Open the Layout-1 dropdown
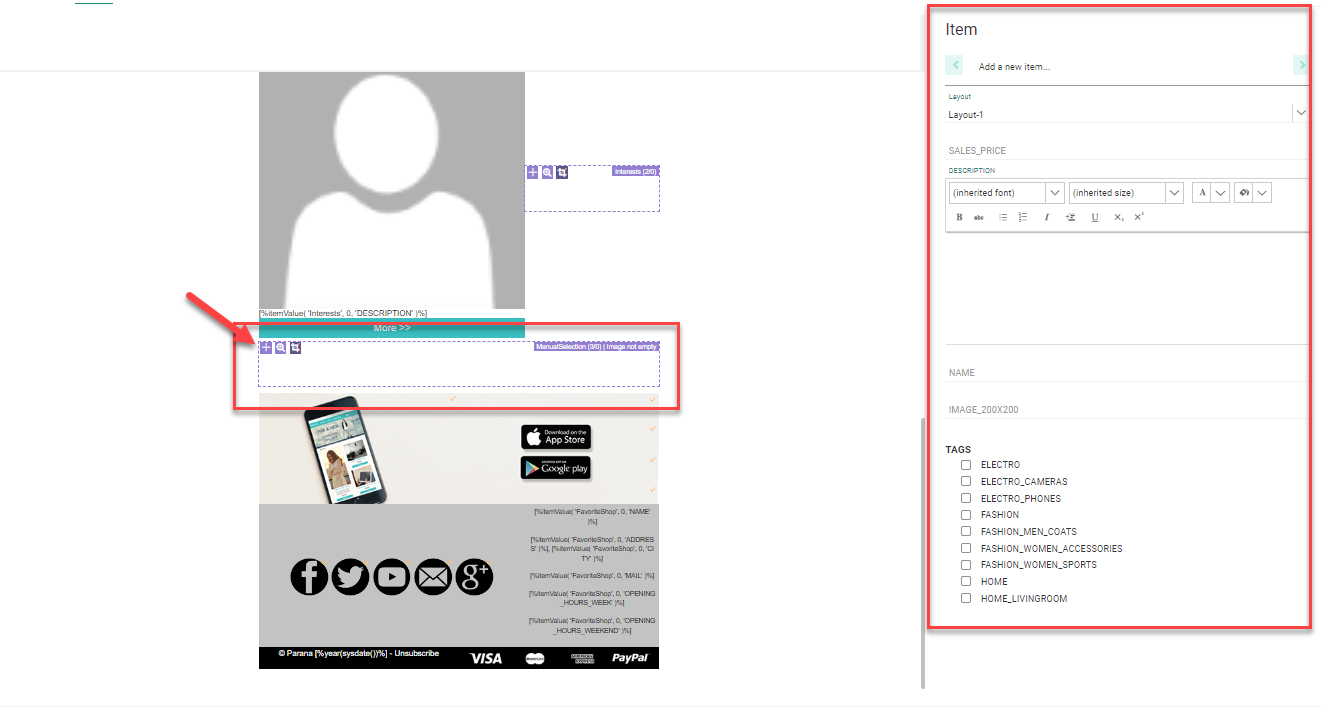Screen dimensions: 1321x709 (x=1300, y=114)
